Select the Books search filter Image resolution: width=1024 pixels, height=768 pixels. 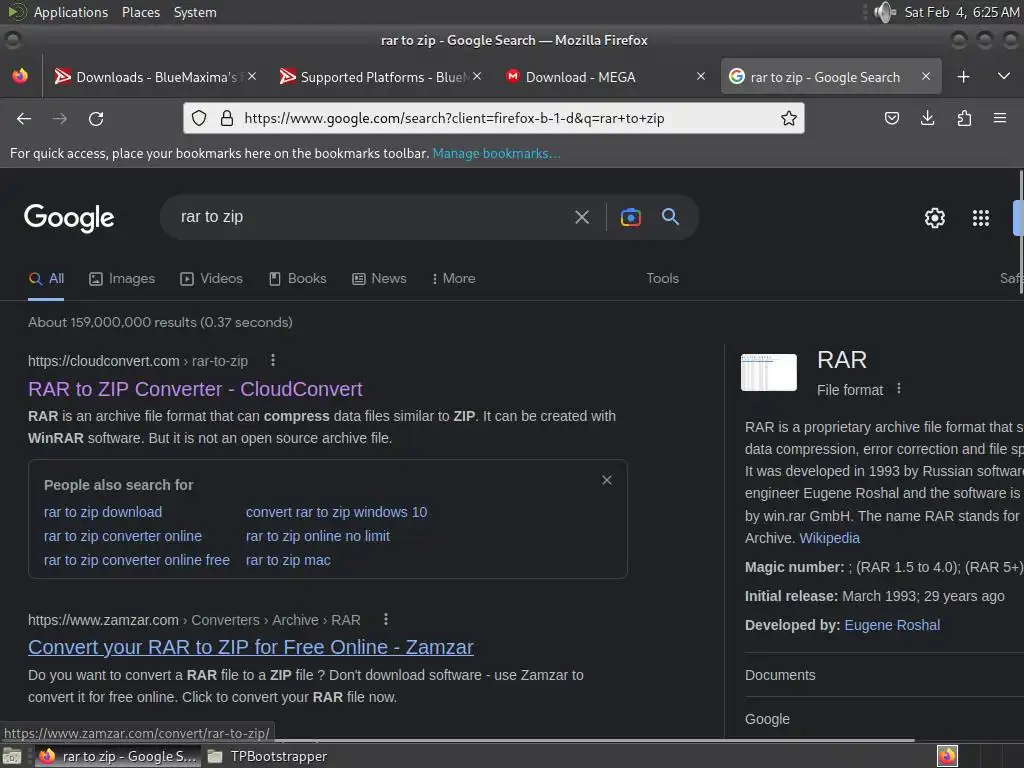(x=298, y=279)
